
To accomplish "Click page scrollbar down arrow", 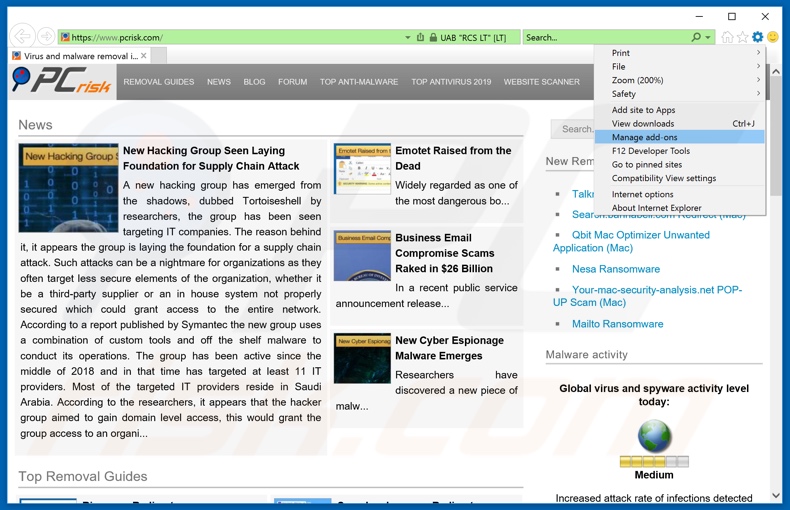I will (776, 495).
